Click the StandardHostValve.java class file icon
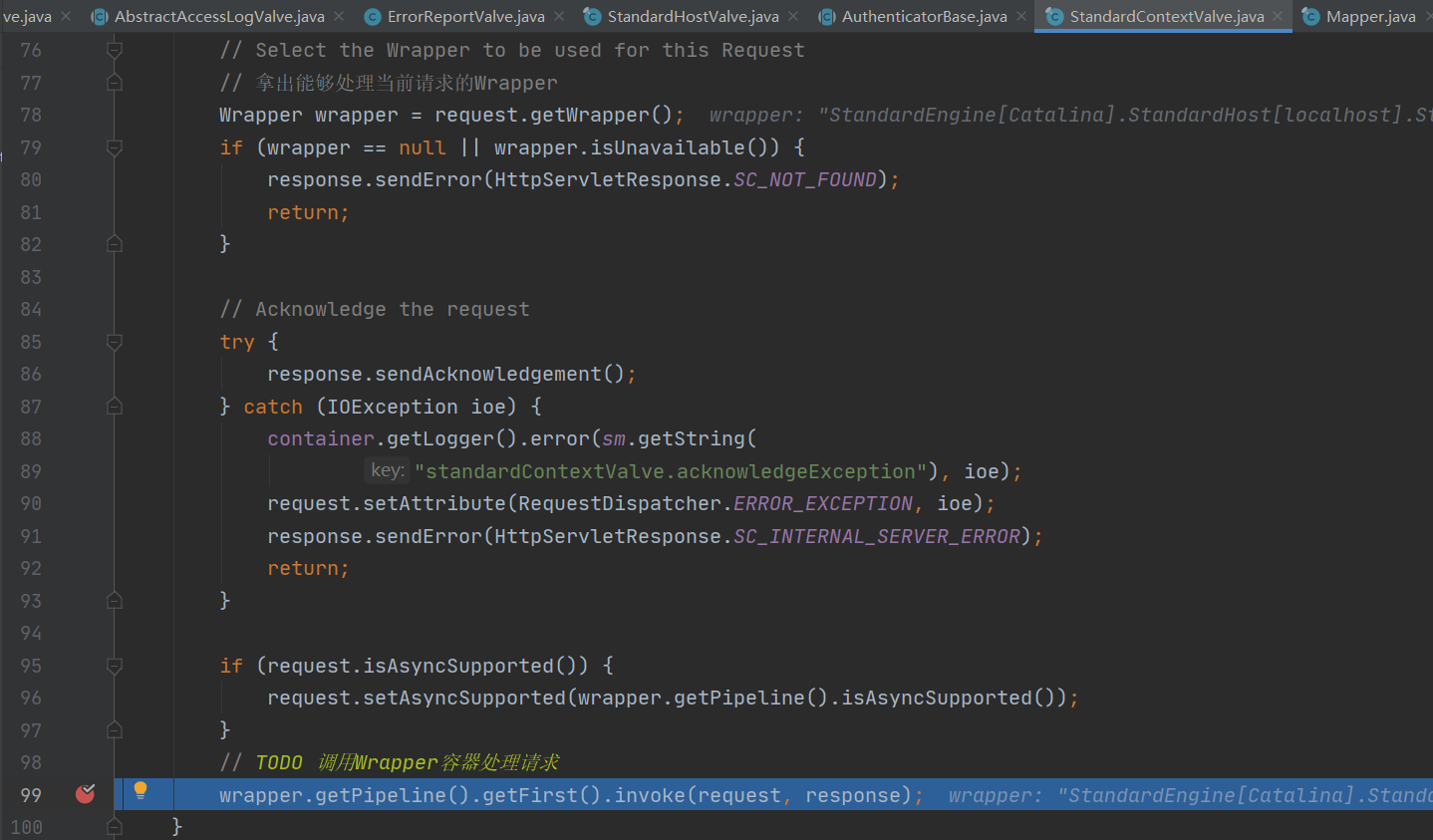Image resolution: width=1433 pixels, height=840 pixels. tap(592, 16)
